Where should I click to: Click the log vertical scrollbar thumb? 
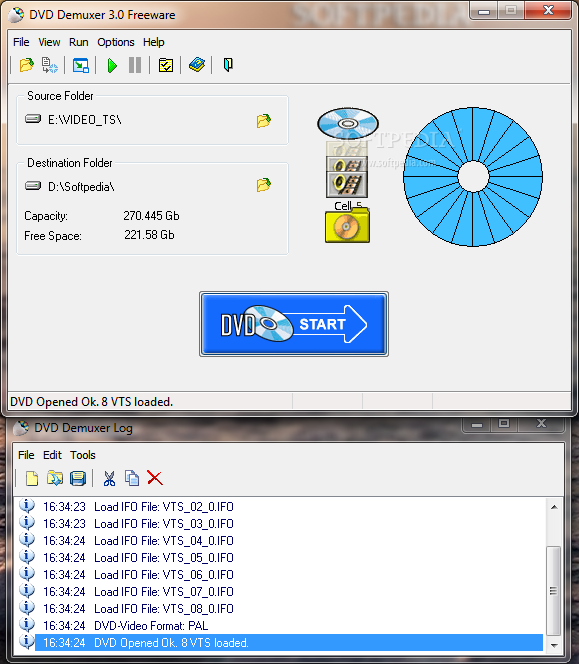(x=554, y=591)
